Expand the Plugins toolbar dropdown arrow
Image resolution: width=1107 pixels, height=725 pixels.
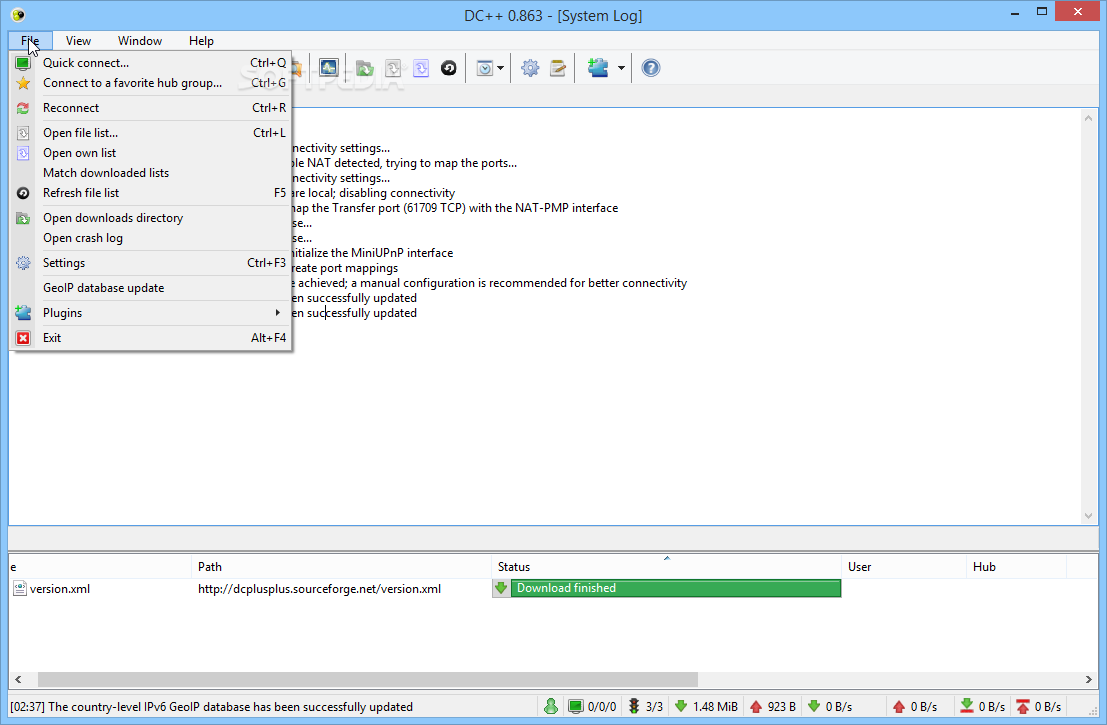(621, 68)
